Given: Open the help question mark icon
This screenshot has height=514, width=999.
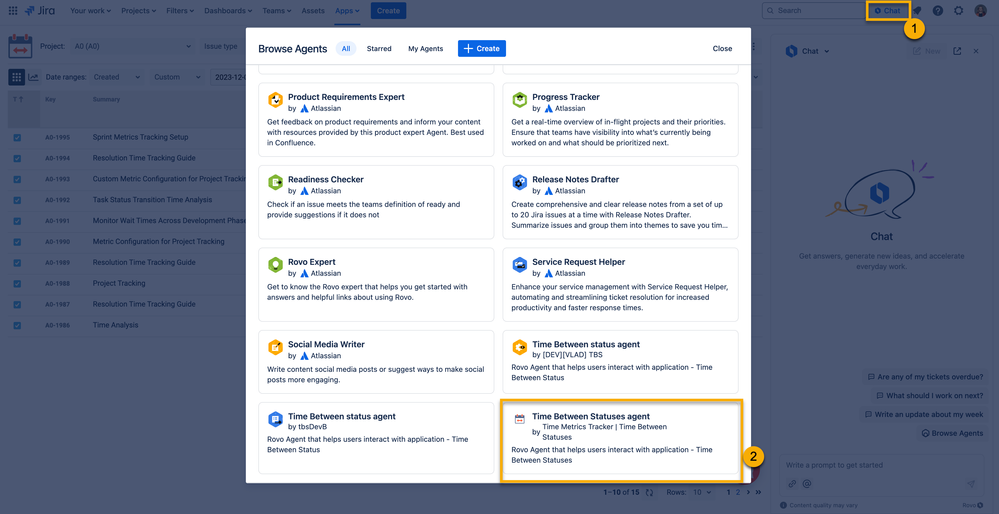Looking at the screenshot, I should click(x=938, y=11).
